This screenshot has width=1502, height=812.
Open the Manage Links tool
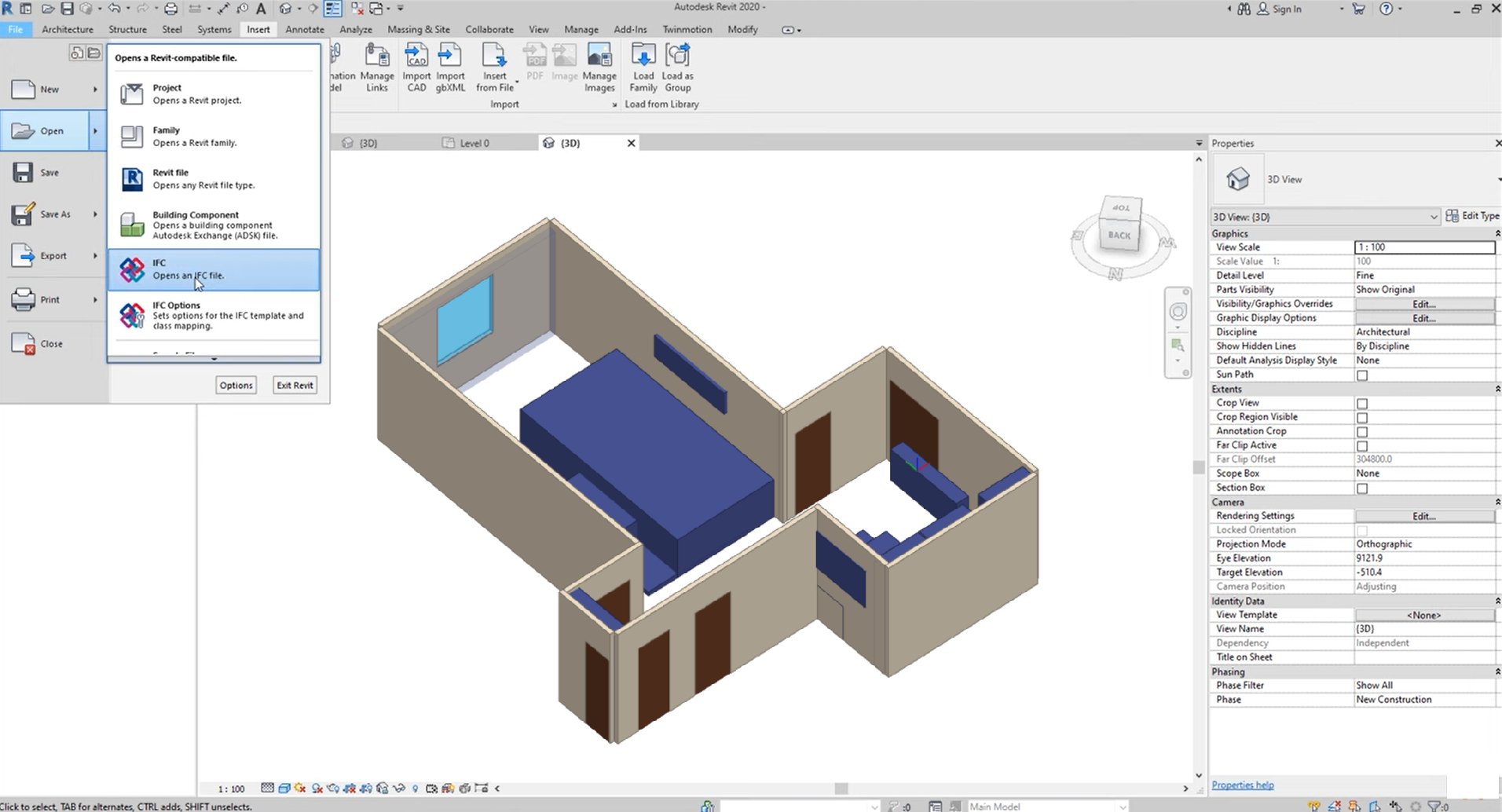pos(377,66)
